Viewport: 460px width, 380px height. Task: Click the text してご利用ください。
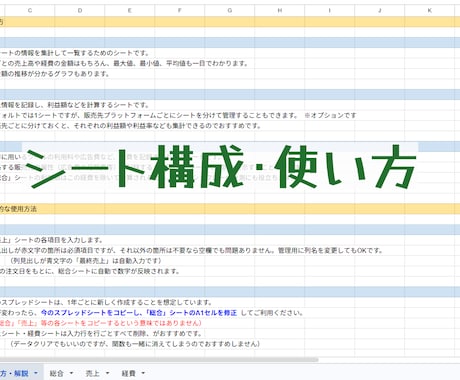tap(272, 313)
